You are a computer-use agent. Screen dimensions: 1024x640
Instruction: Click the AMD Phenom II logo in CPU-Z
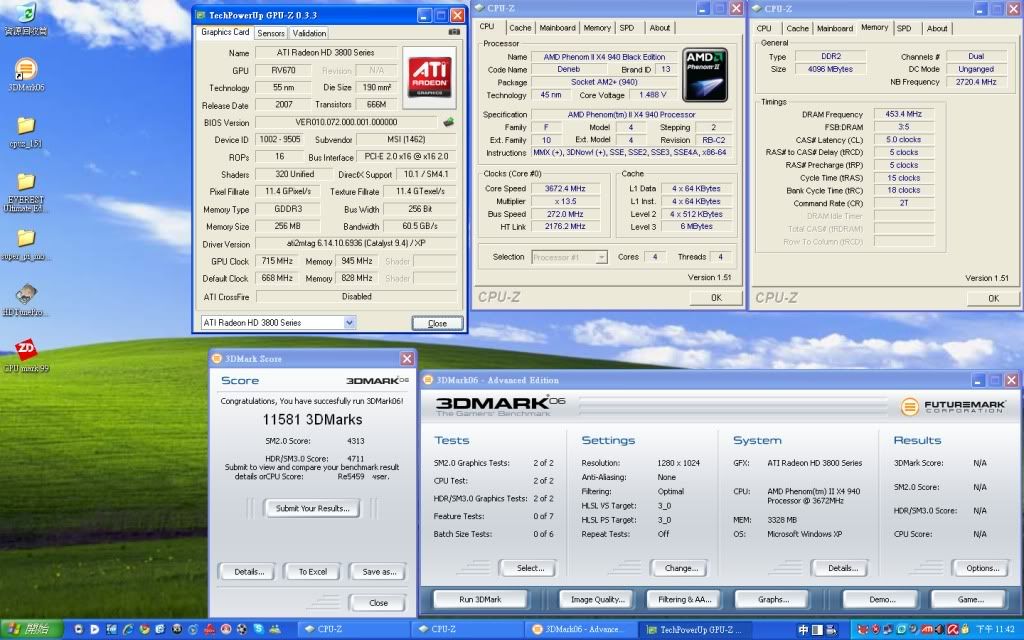coord(705,74)
